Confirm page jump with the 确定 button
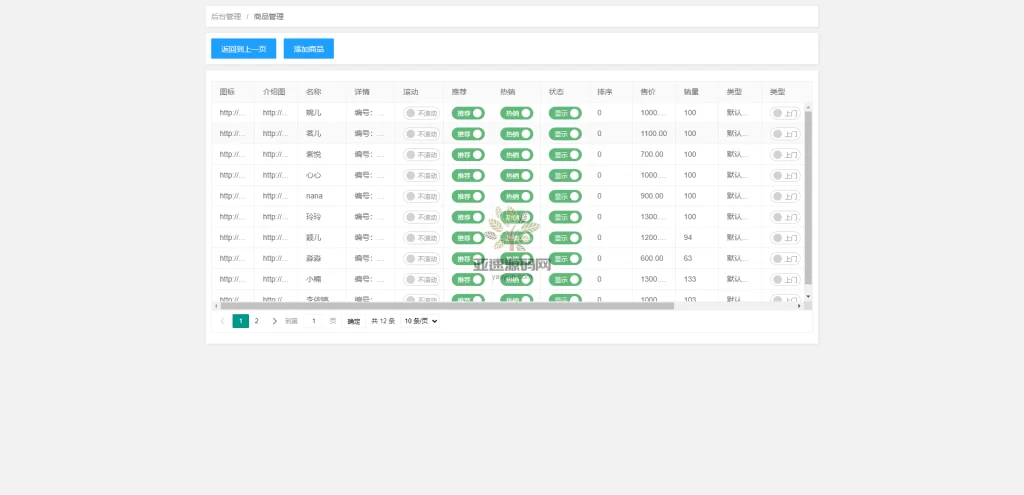The height and width of the screenshot is (495, 1024). 354,321
